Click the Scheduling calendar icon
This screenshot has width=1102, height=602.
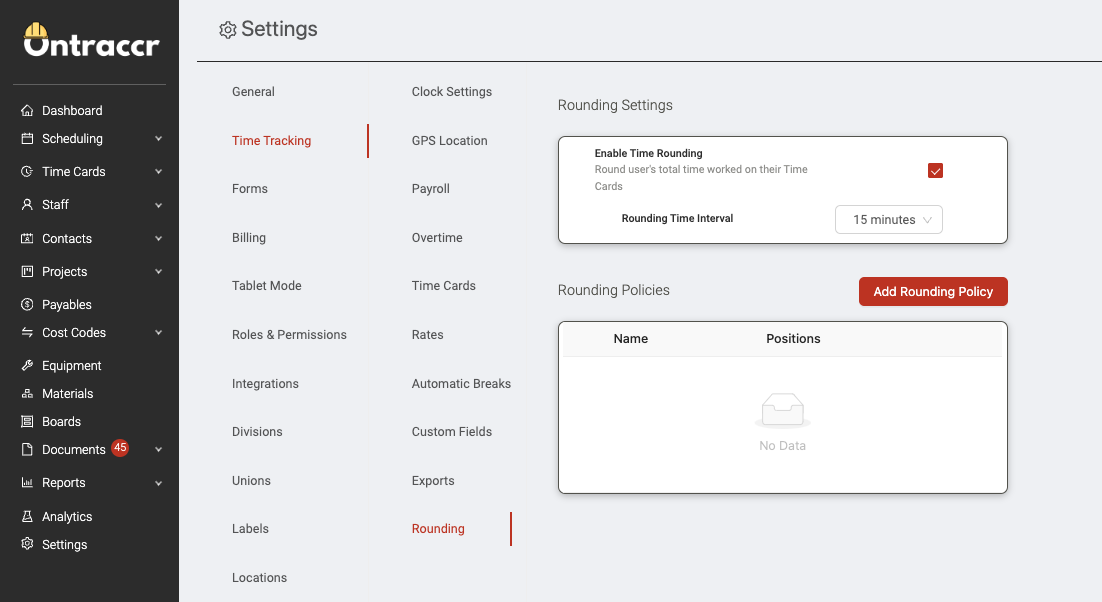coord(27,138)
